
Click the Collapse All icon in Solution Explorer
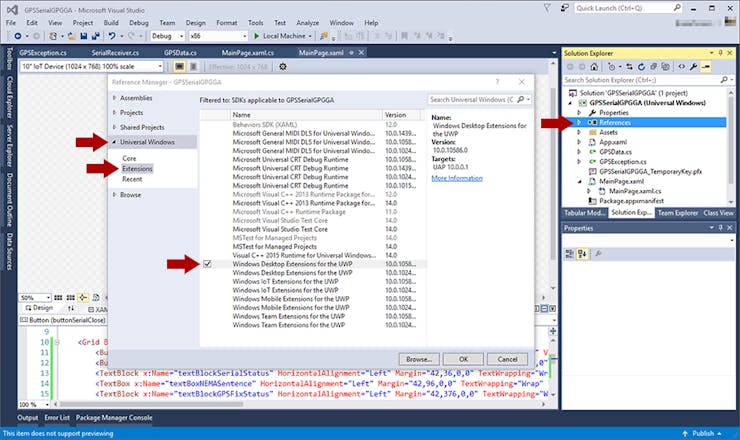pos(653,67)
